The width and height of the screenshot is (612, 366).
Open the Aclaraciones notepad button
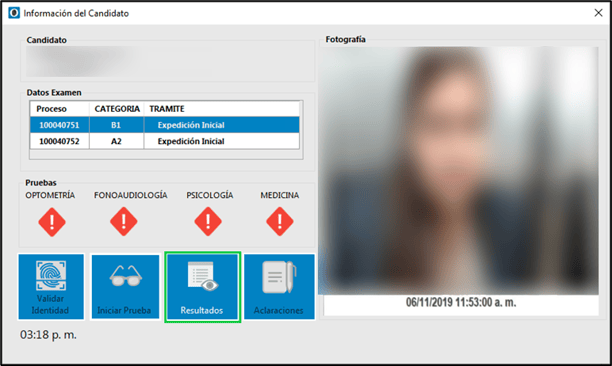(x=279, y=287)
